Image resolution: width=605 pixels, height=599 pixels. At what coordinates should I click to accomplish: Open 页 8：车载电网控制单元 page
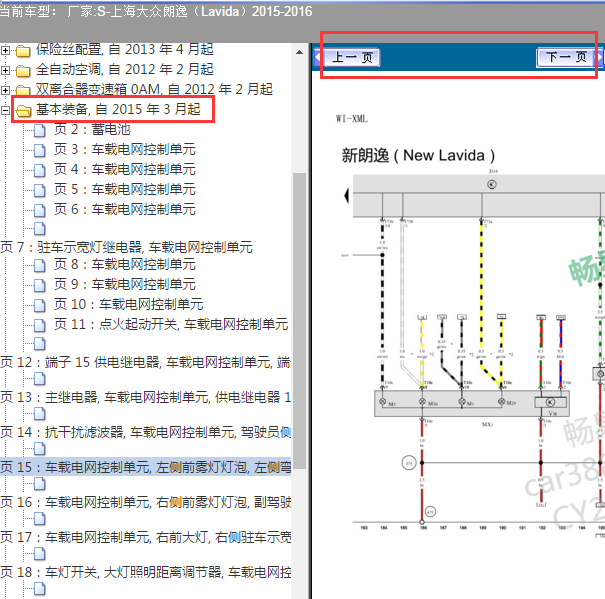pos(125,264)
